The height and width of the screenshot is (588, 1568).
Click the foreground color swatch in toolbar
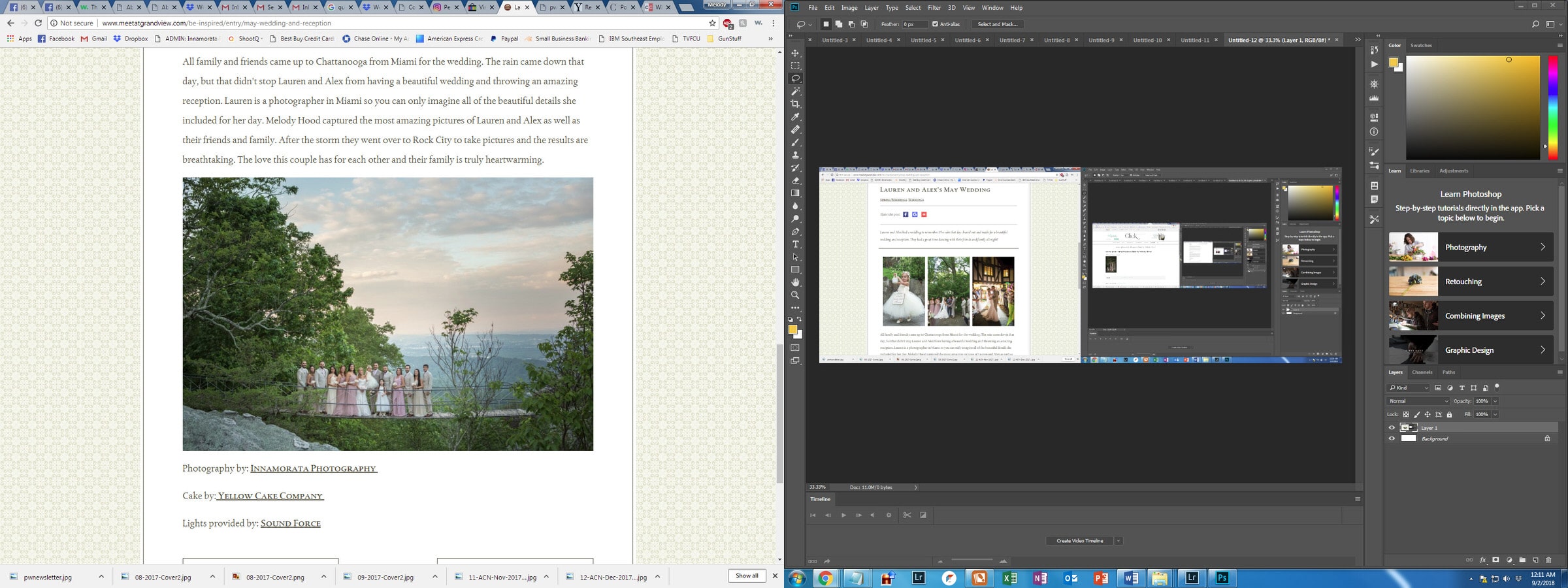coord(792,329)
